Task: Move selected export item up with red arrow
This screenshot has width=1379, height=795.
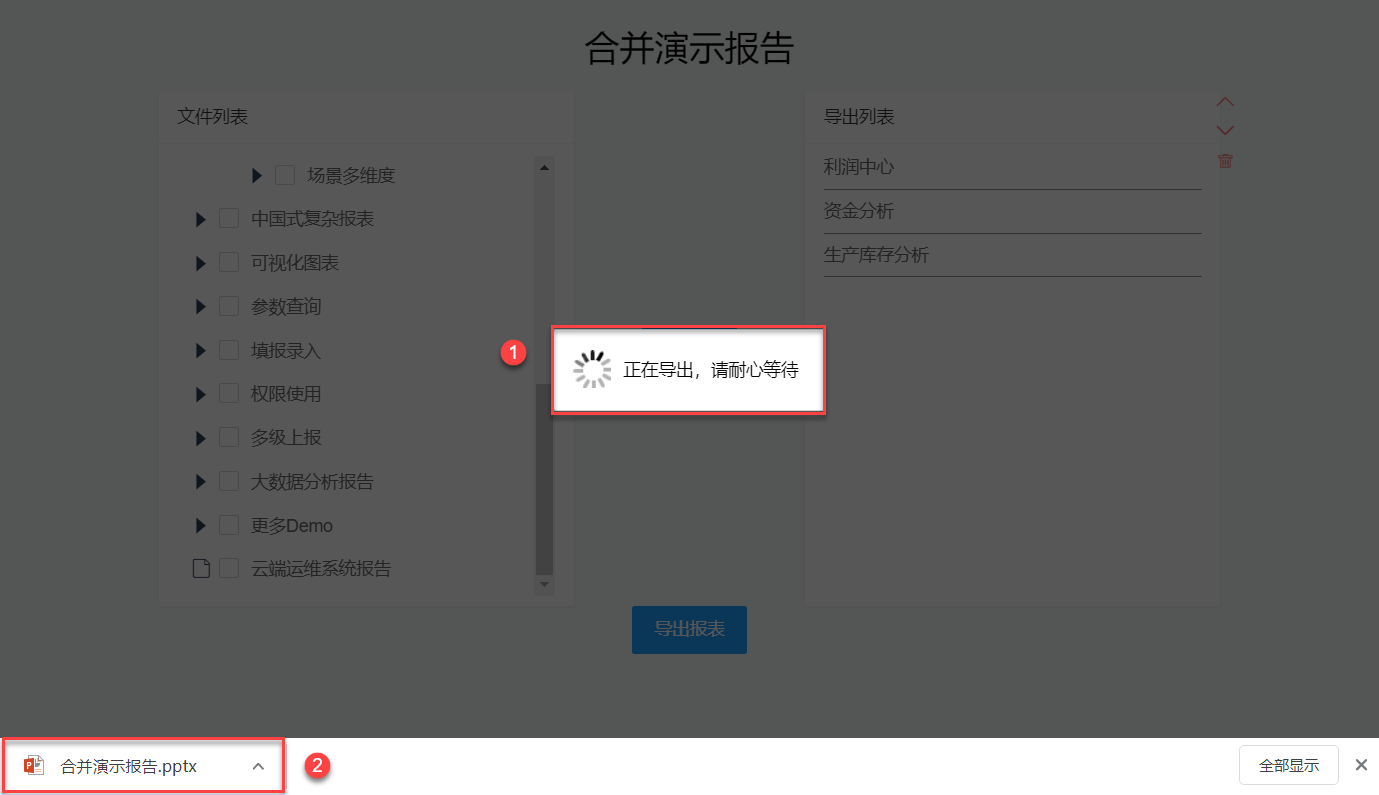Action: 1225,102
